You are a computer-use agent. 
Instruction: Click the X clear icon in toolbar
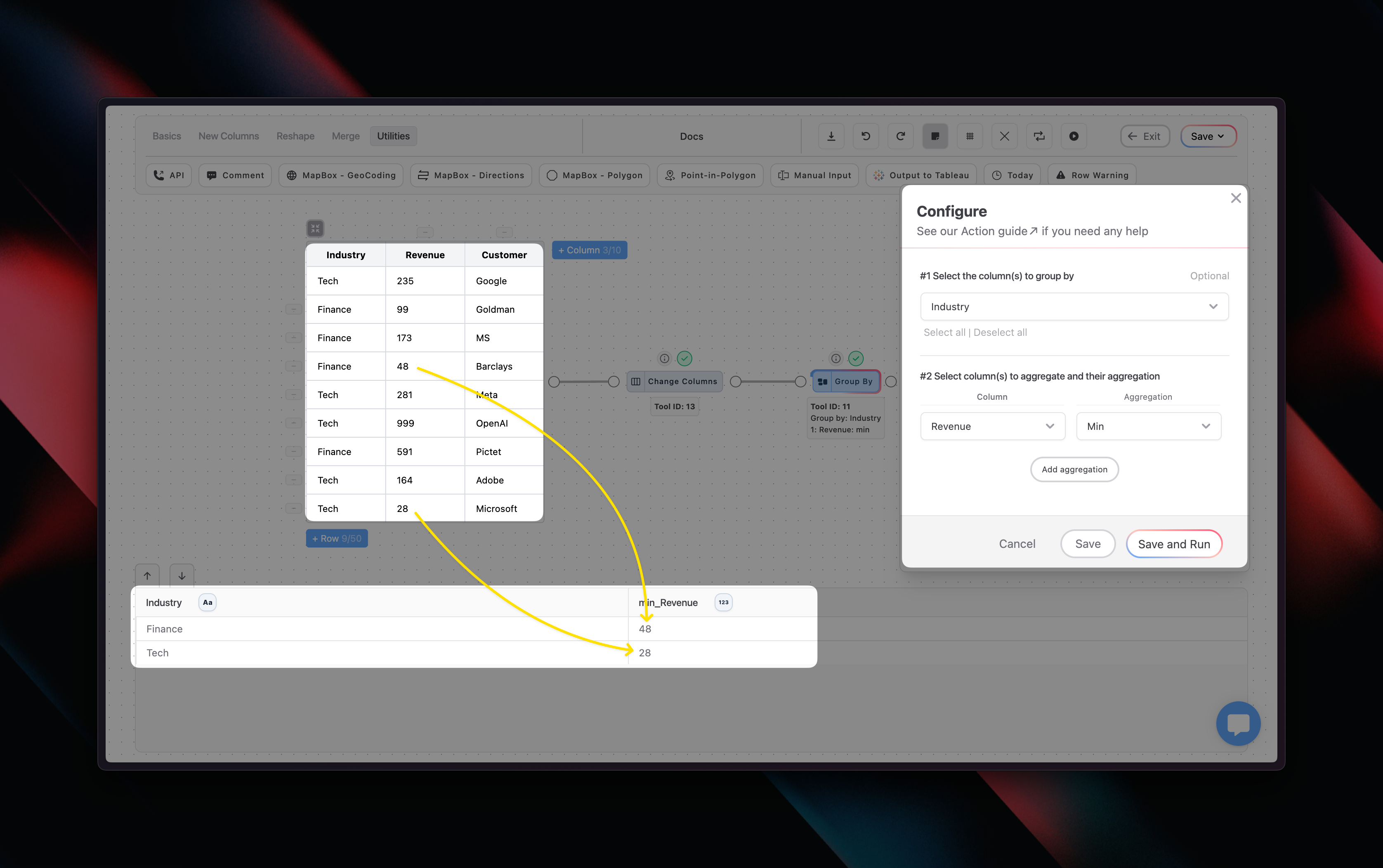click(x=1004, y=136)
